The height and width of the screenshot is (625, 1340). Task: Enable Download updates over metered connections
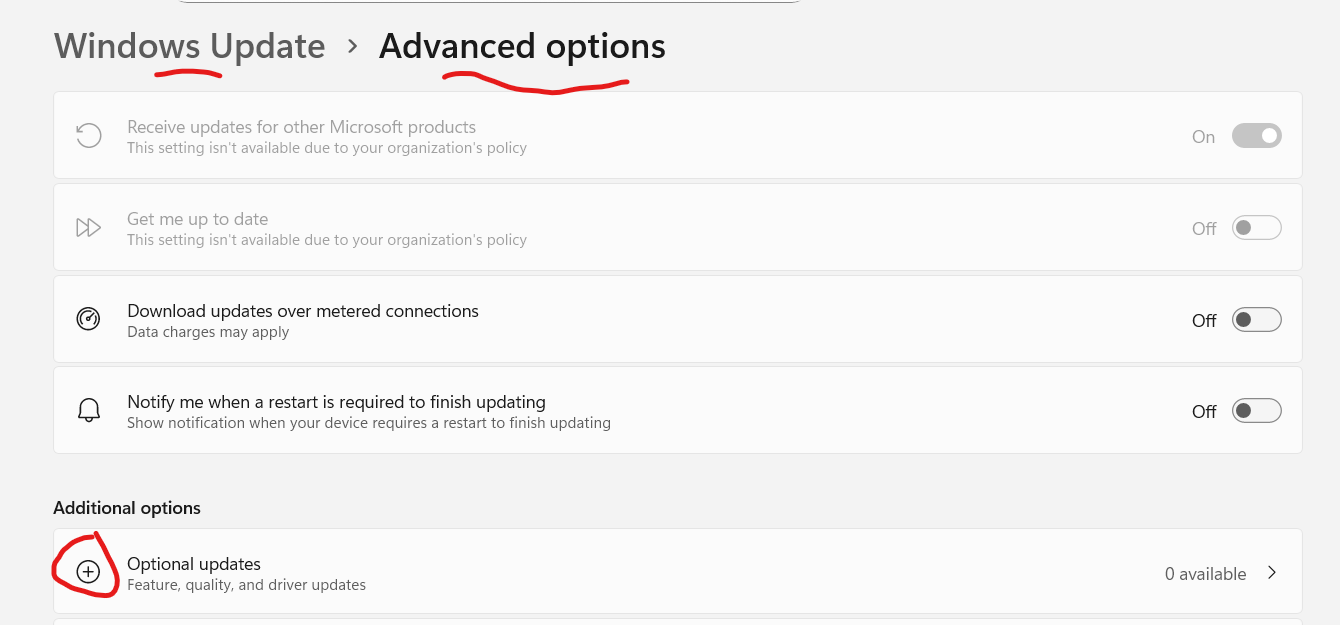coord(1256,320)
